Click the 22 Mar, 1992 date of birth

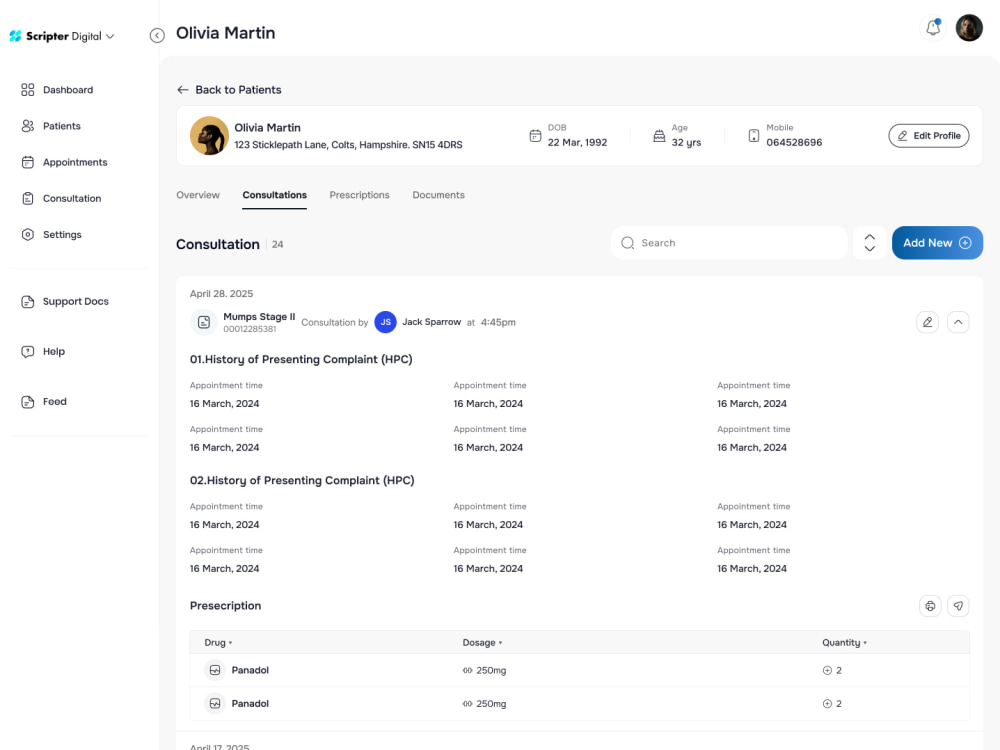pyautogui.click(x=577, y=143)
